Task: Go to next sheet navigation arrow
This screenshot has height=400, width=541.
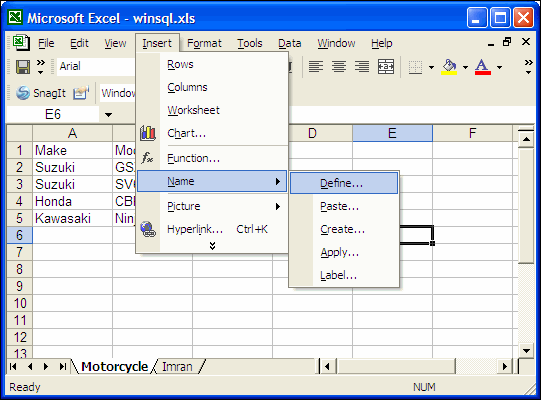Action: tap(46, 367)
